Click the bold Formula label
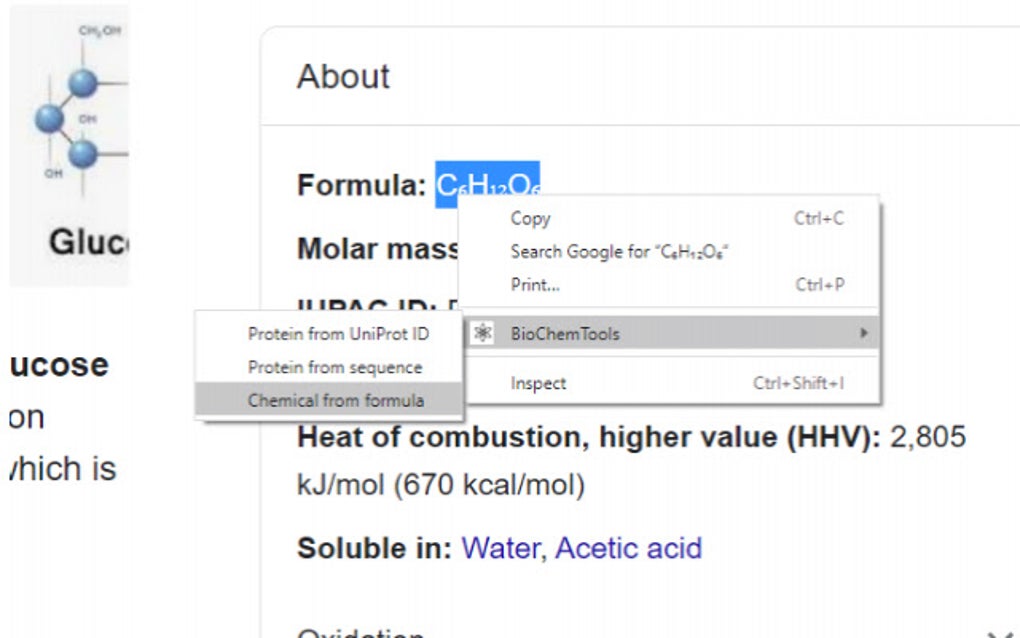This screenshot has width=1020, height=638. pyautogui.click(x=362, y=186)
